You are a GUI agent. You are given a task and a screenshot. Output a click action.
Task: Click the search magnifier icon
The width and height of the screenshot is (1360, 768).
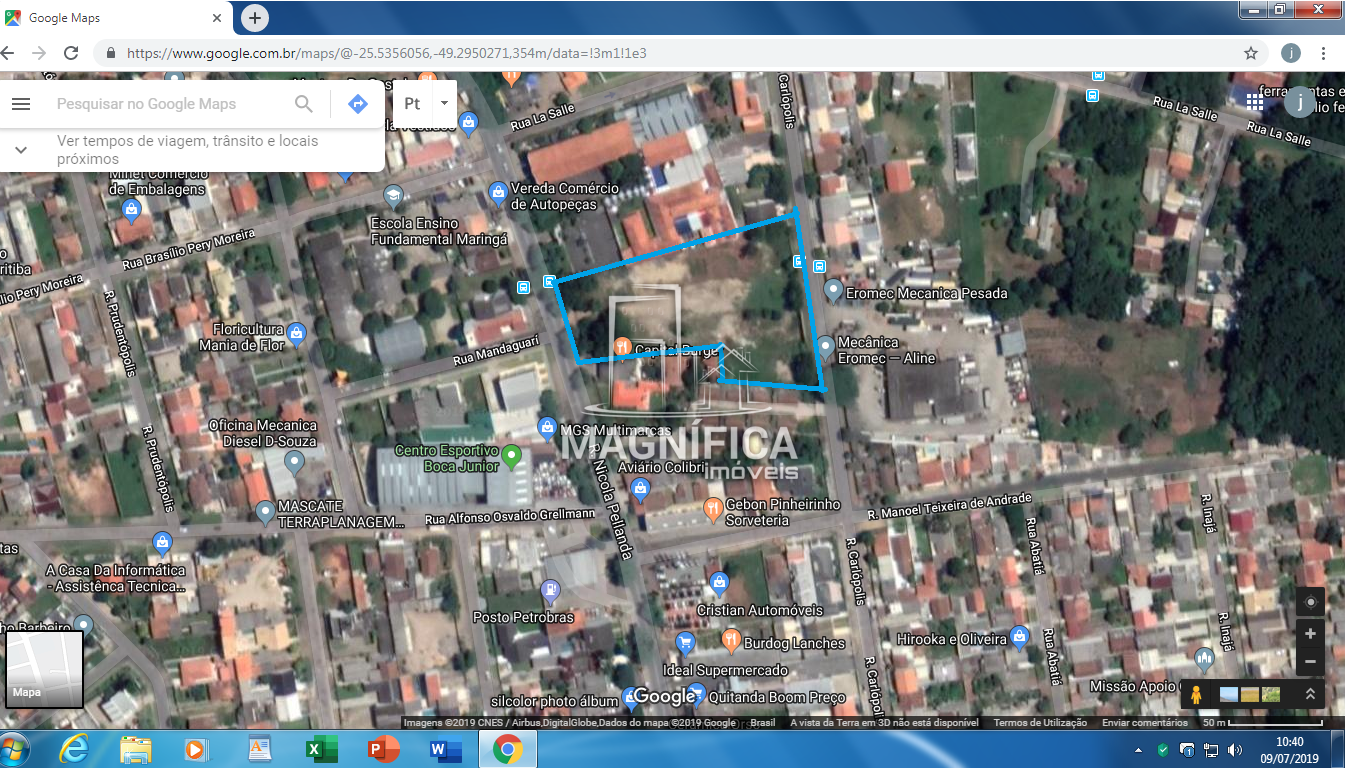click(304, 104)
